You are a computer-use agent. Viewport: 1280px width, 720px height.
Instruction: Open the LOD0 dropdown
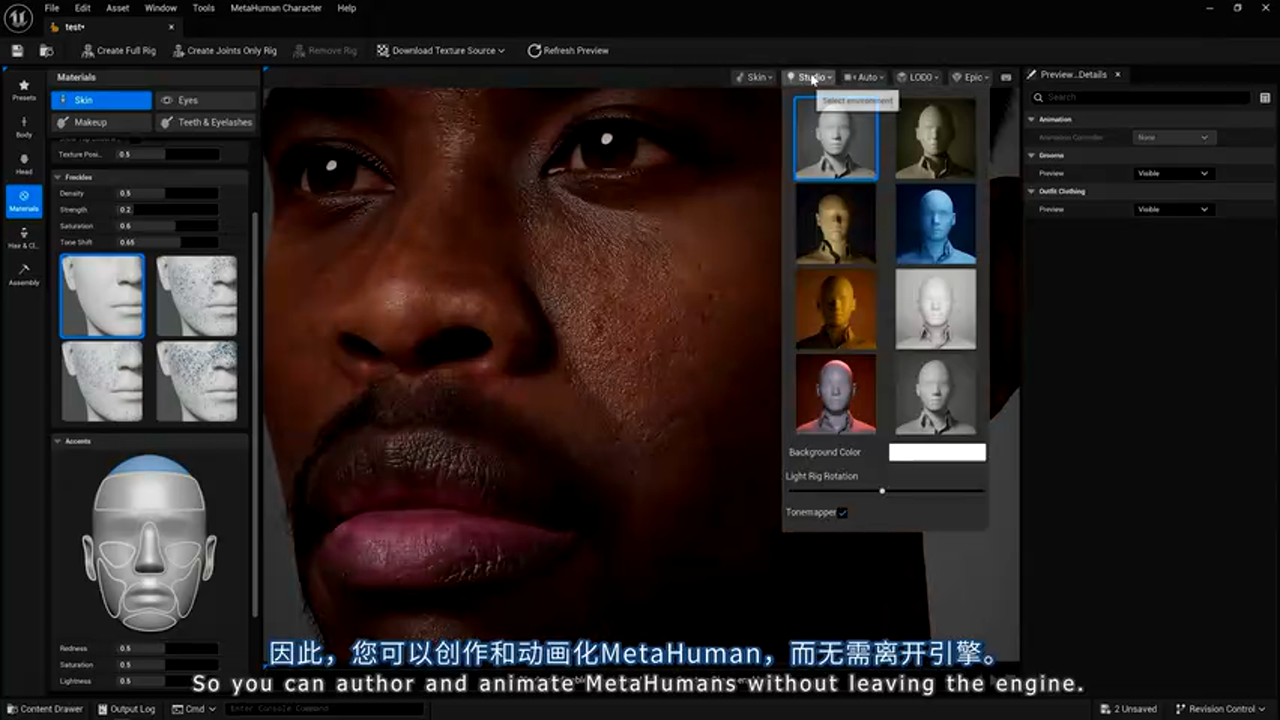click(918, 76)
